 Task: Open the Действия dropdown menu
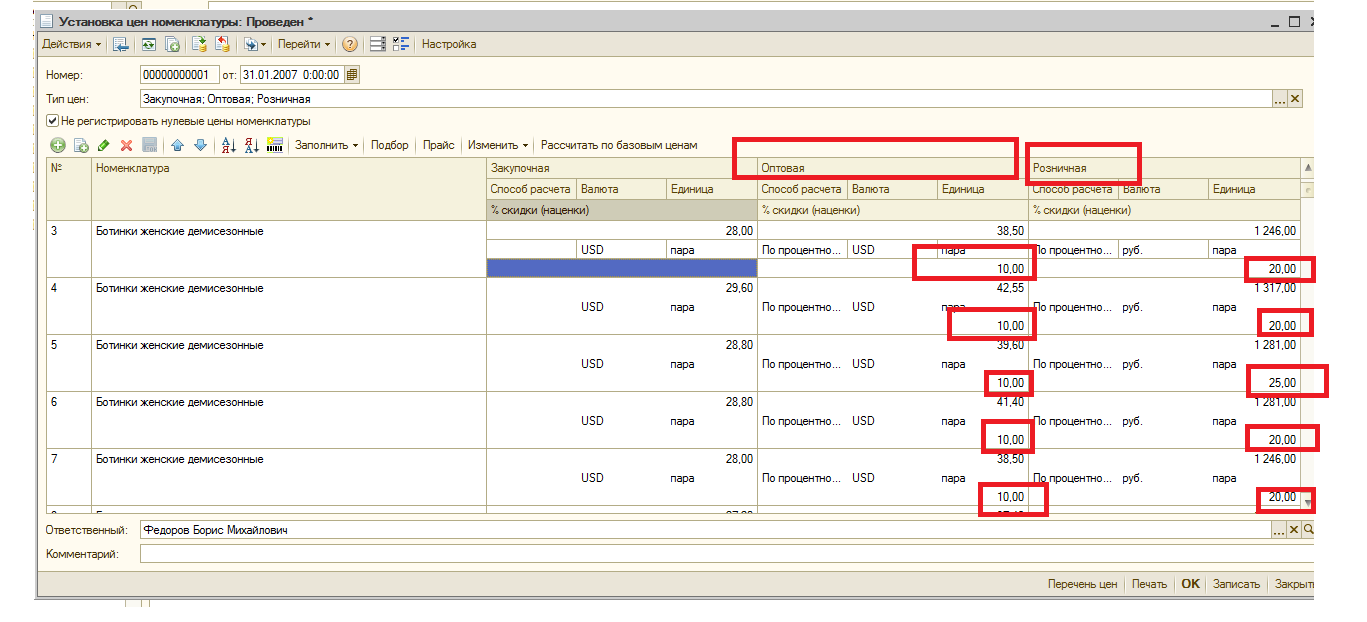71,44
